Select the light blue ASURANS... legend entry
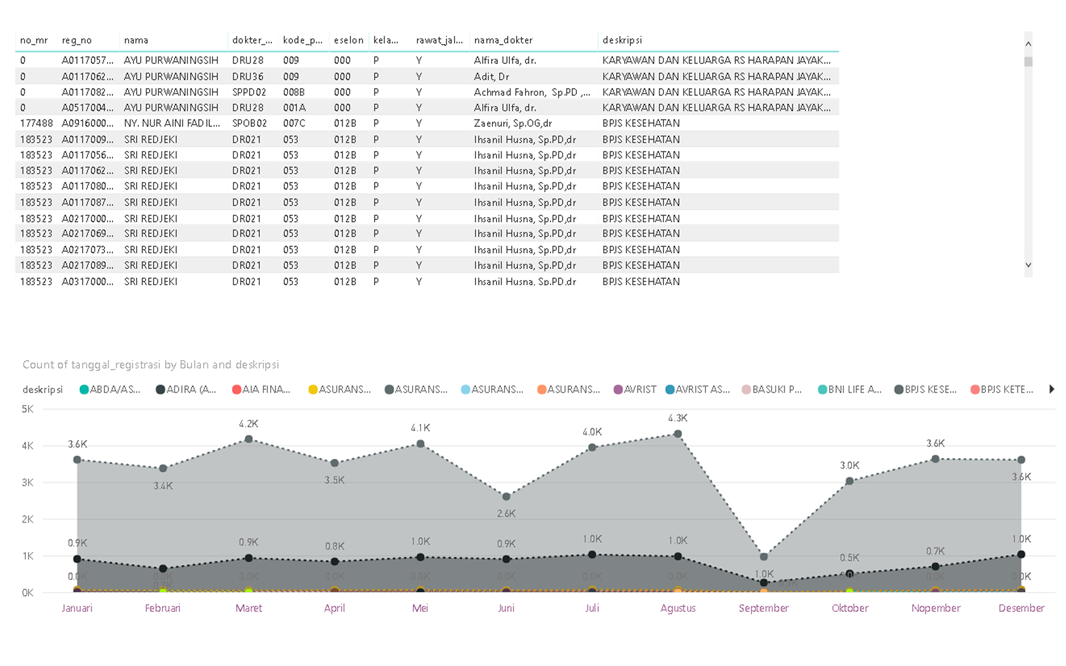 [x=492, y=389]
